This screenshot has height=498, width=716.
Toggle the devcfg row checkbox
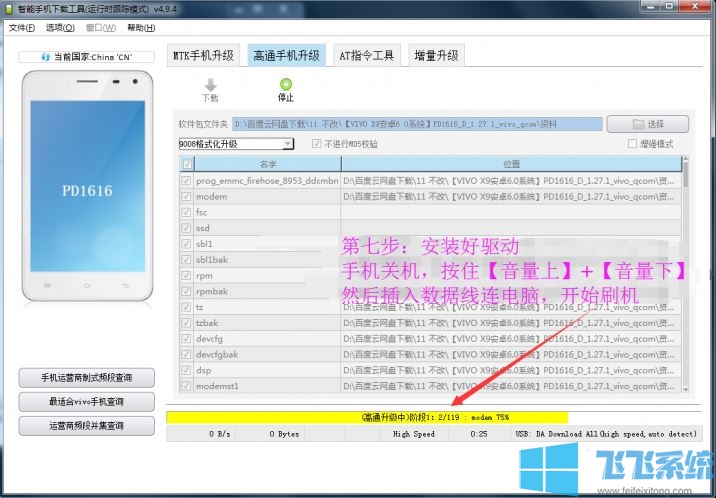click(x=186, y=339)
